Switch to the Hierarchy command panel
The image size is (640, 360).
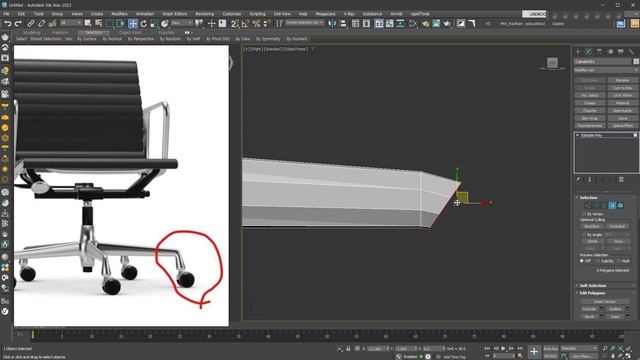[x=599, y=51]
